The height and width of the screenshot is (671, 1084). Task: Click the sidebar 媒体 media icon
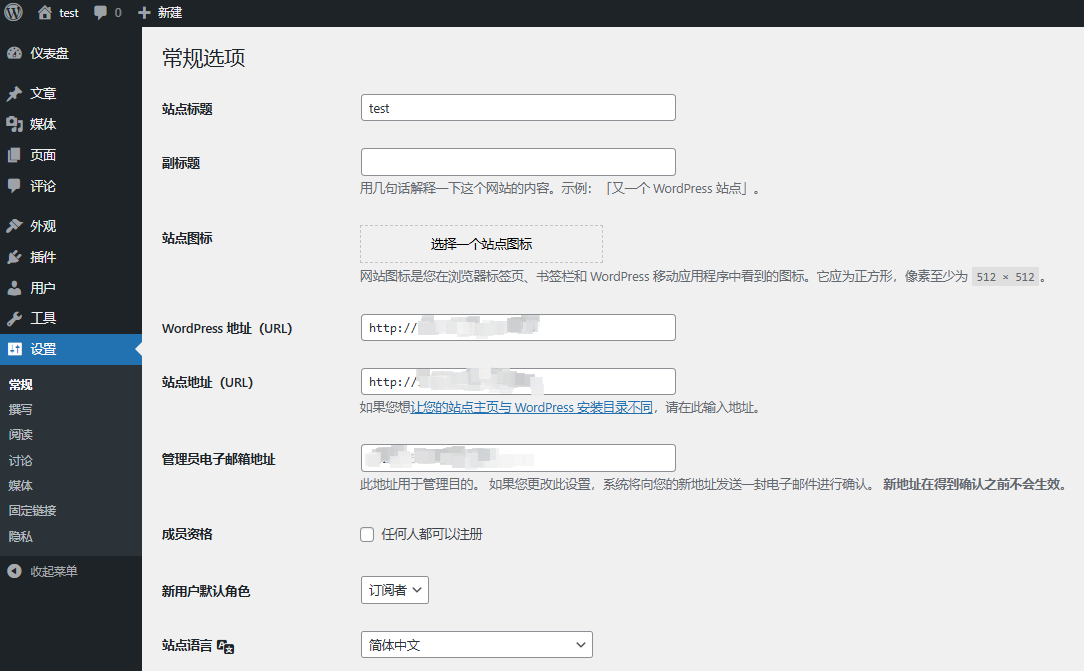pyautogui.click(x=15, y=124)
